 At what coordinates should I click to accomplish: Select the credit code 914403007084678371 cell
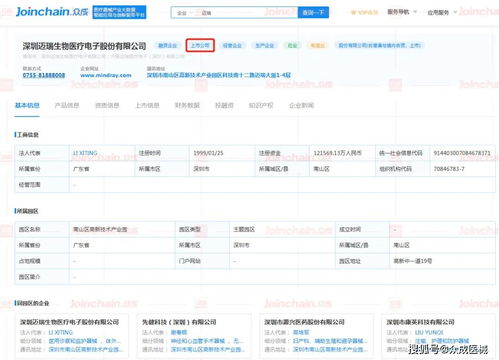(462, 153)
